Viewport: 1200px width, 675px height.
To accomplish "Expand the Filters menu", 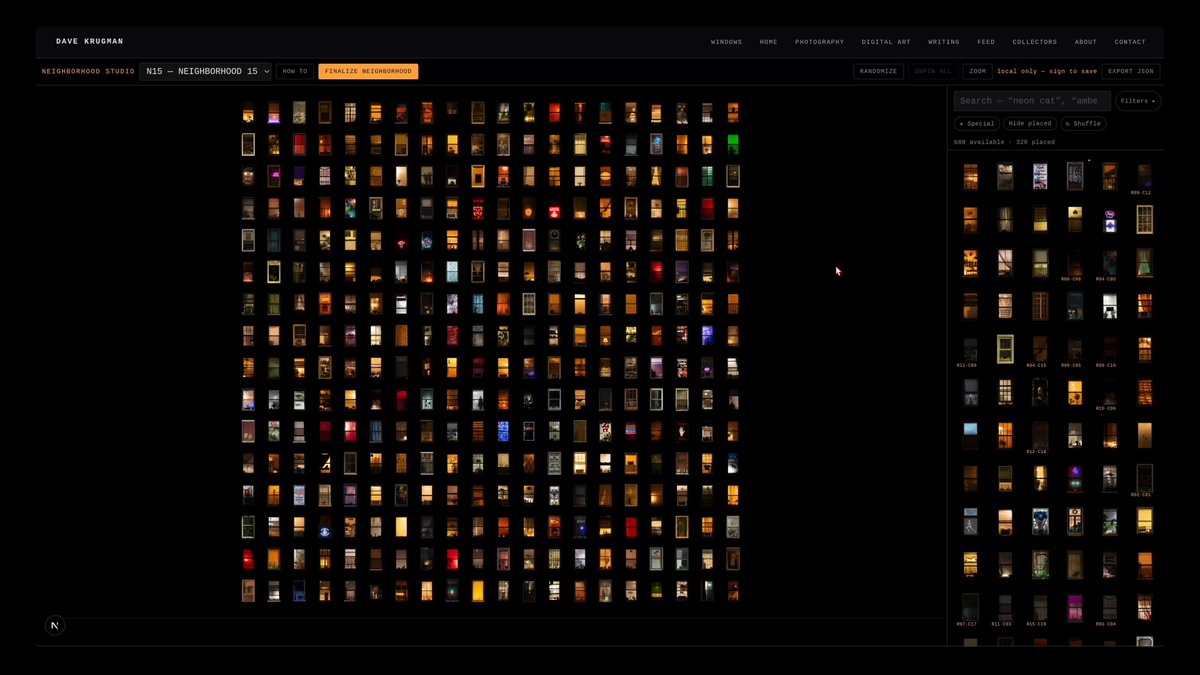I will click(1137, 101).
